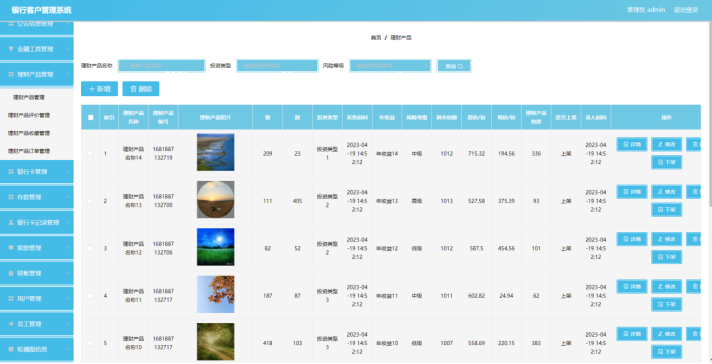Open 详情 for product 名称12
The image size is (712, 364).
(632, 239)
